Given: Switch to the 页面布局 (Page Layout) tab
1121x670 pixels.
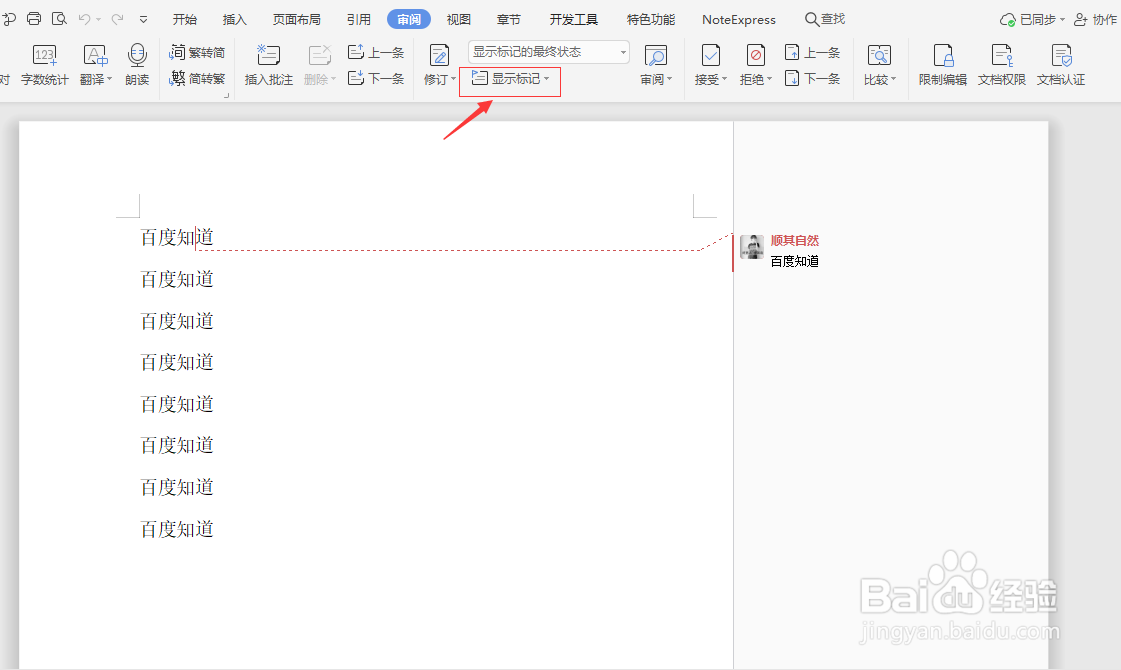Looking at the screenshot, I should tap(297, 19).
